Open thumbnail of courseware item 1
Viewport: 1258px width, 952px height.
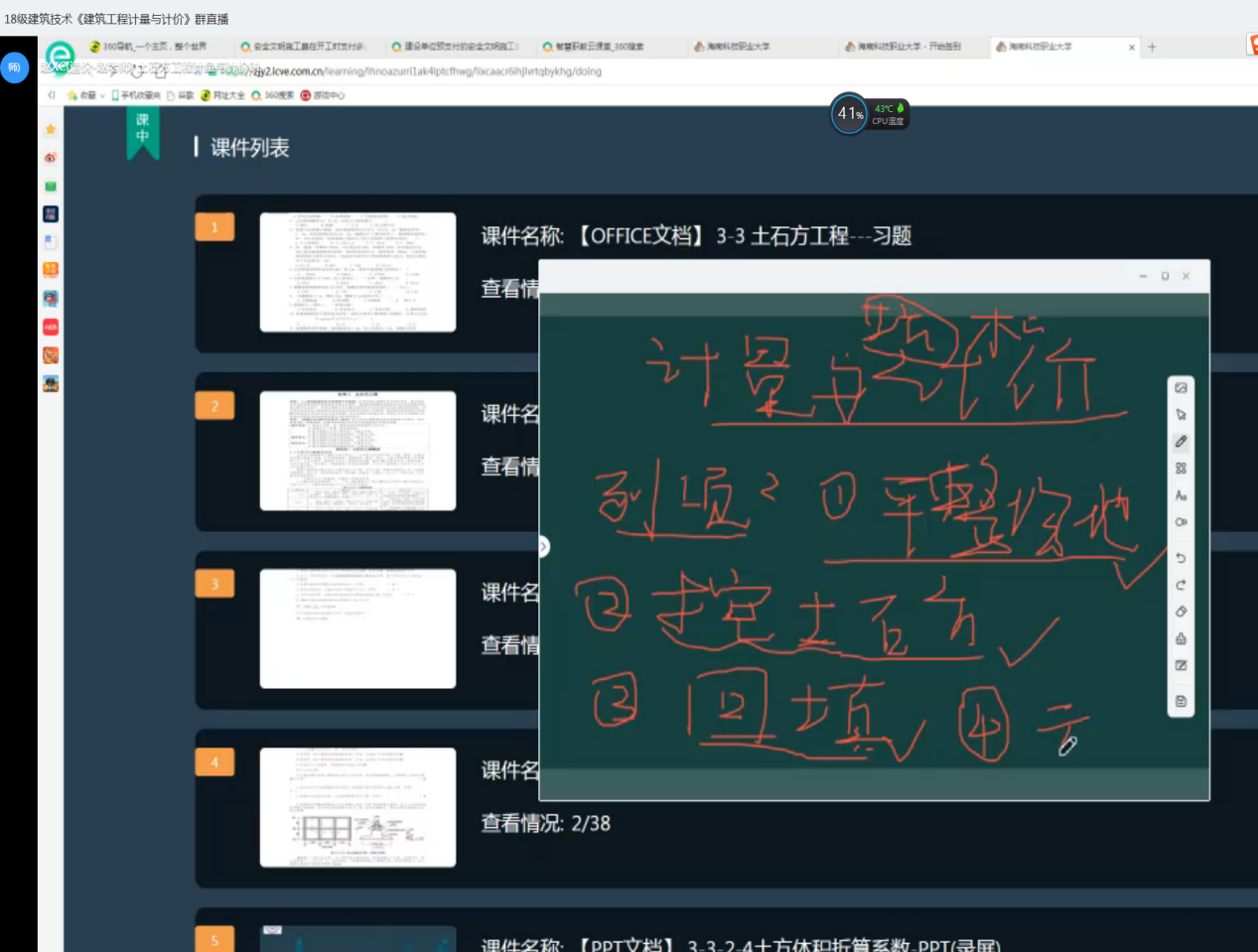click(x=357, y=272)
